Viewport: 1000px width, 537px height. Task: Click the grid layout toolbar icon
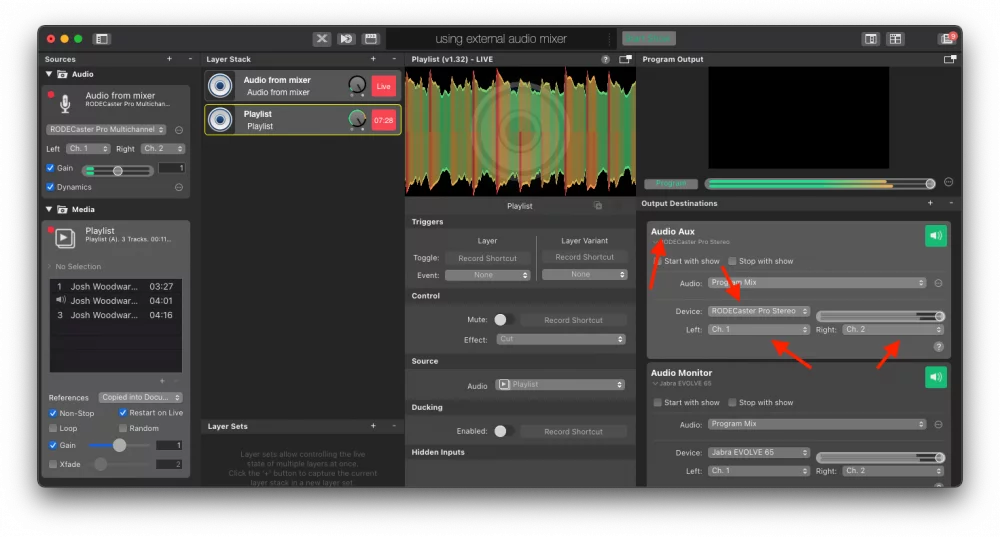coord(895,39)
